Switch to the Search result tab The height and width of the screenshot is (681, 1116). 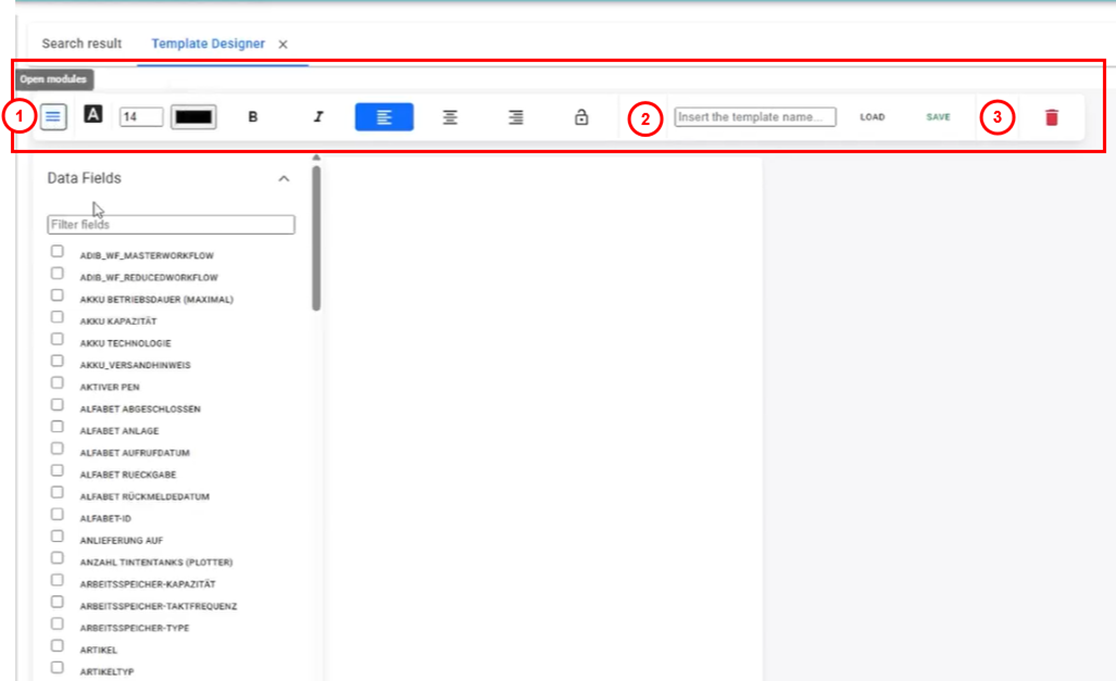(x=82, y=44)
